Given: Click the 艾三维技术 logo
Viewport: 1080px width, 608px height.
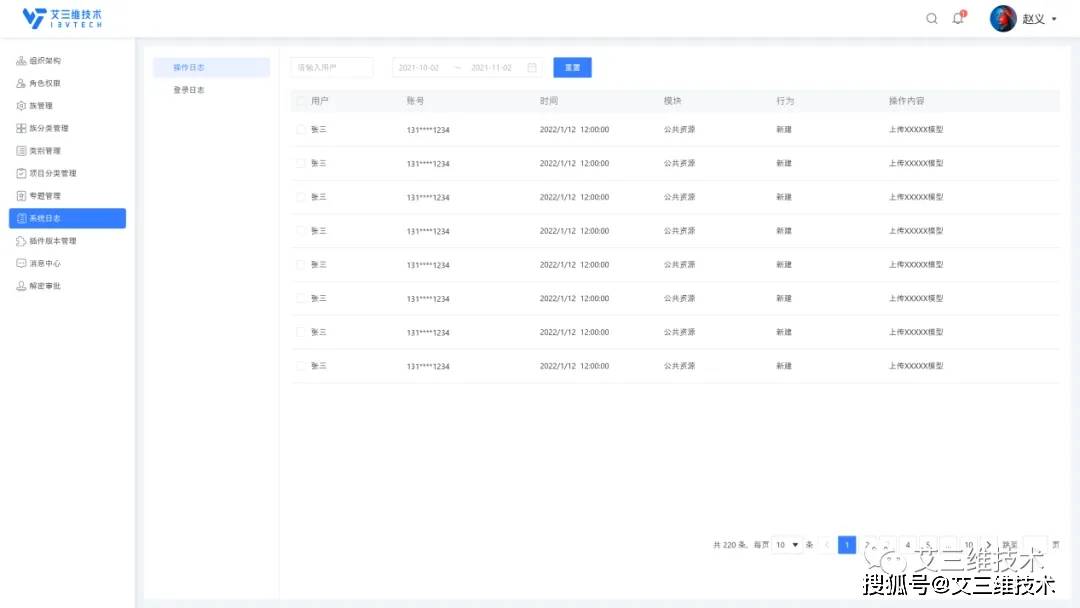Looking at the screenshot, I should pyautogui.click(x=62, y=19).
